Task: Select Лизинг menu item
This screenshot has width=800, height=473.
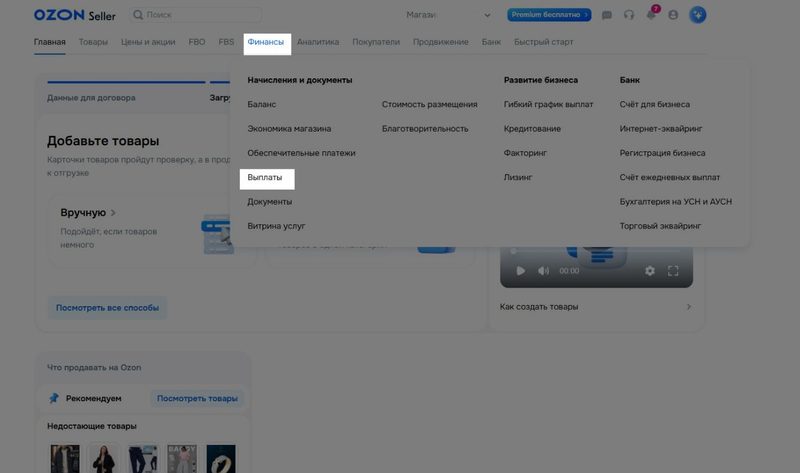Action: [x=518, y=177]
